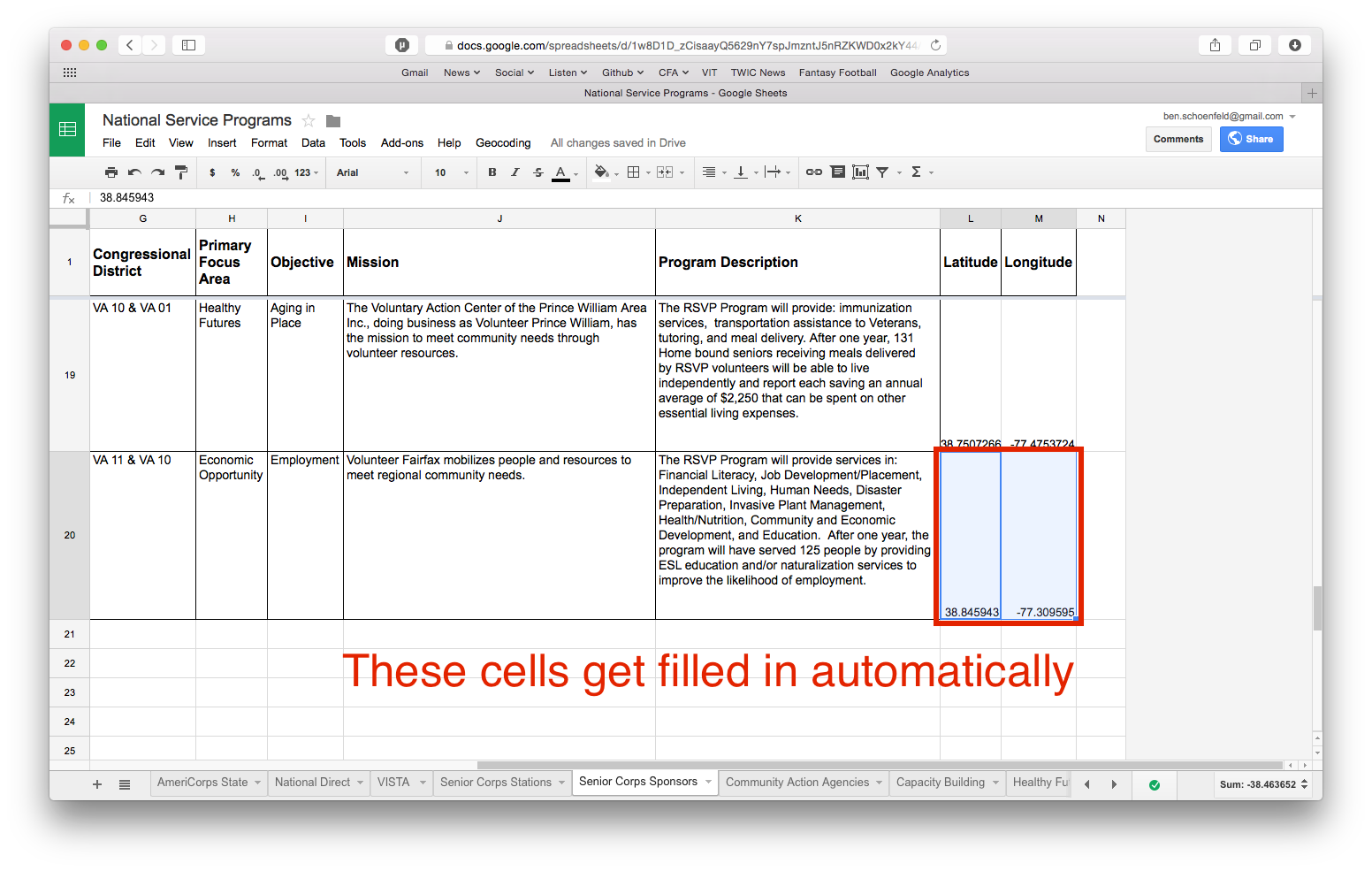Select column K header

pyautogui.click(x=797, y=218)
